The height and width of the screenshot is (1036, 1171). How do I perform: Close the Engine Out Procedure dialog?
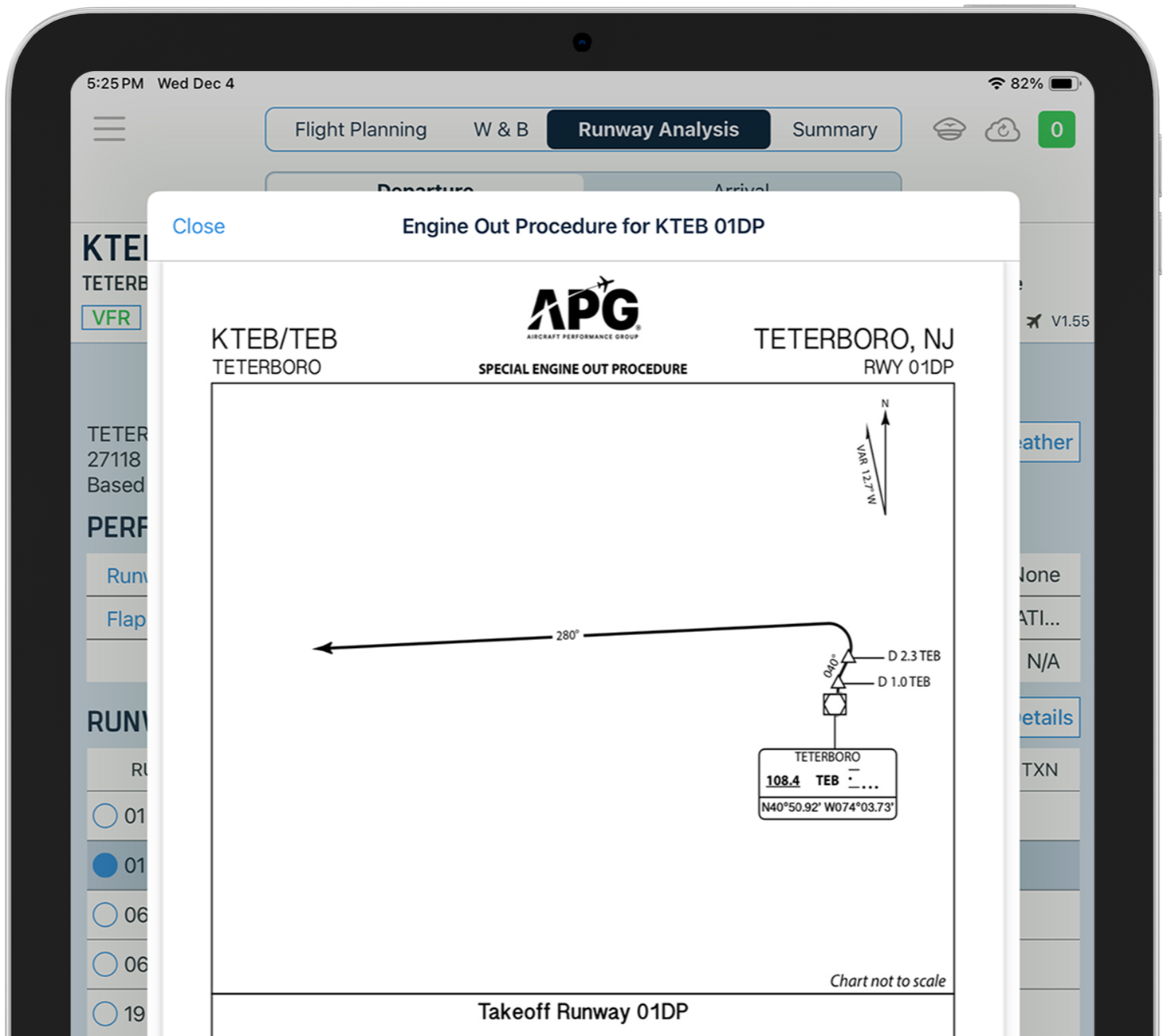(x=198, y=226)
